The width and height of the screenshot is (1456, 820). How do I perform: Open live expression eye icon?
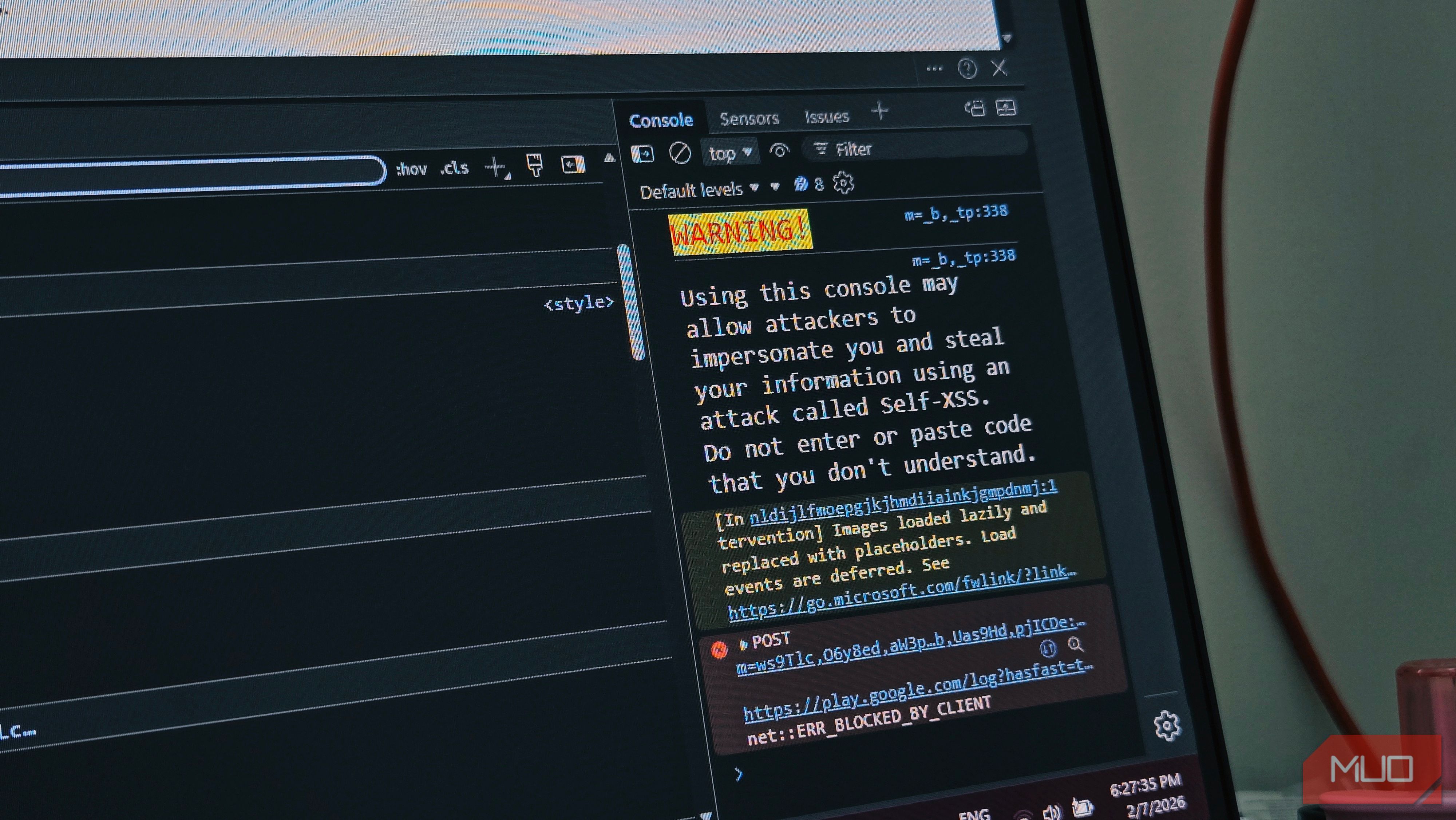pyautogui.click(x=779, y=151)
